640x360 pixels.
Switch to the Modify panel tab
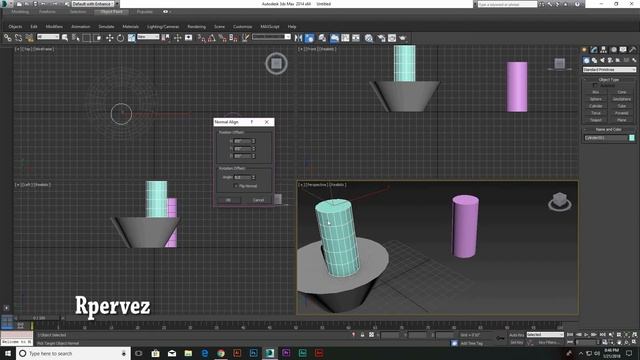click(x=594, y=50)
